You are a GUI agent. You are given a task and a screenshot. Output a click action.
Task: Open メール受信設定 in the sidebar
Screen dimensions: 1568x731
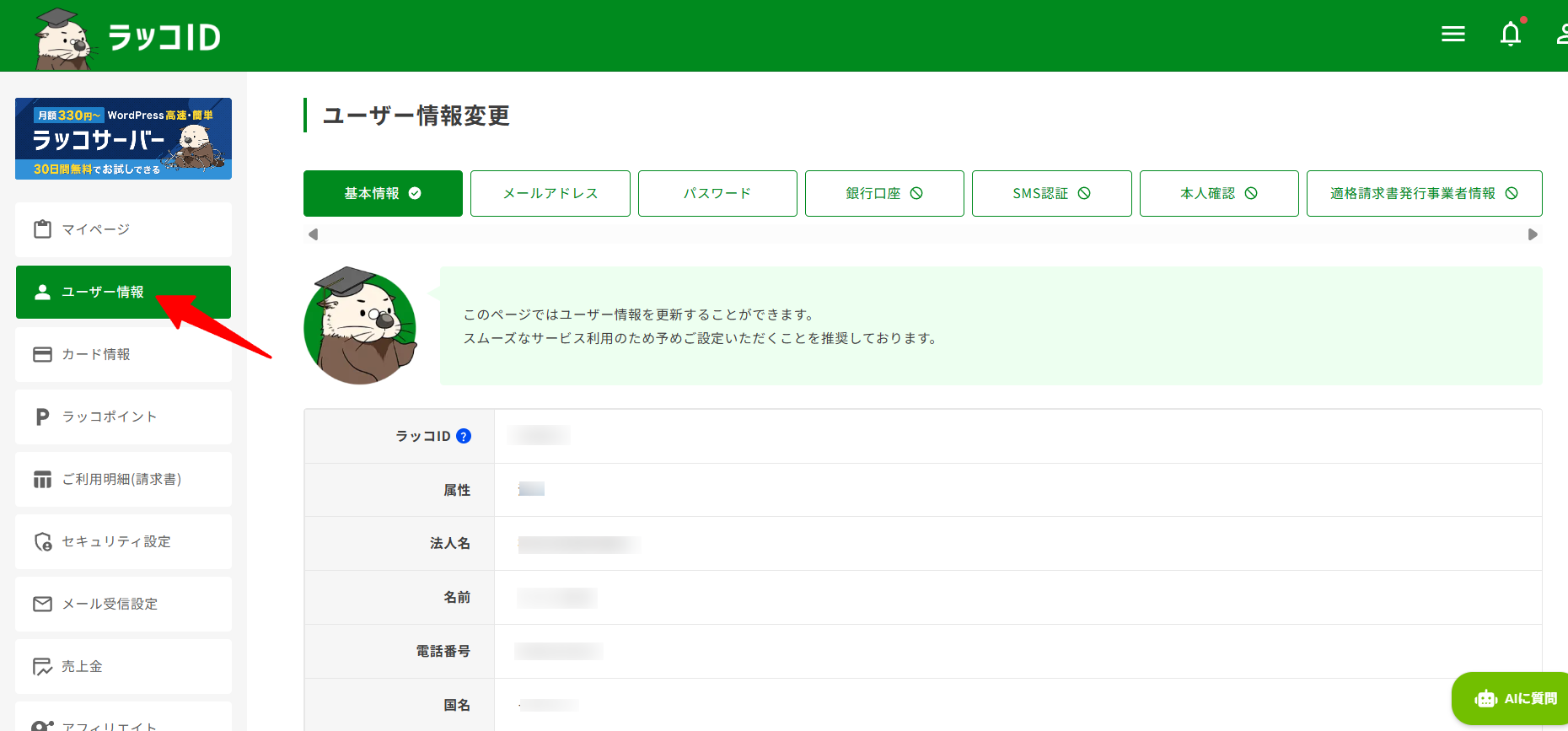pos(123,604)
